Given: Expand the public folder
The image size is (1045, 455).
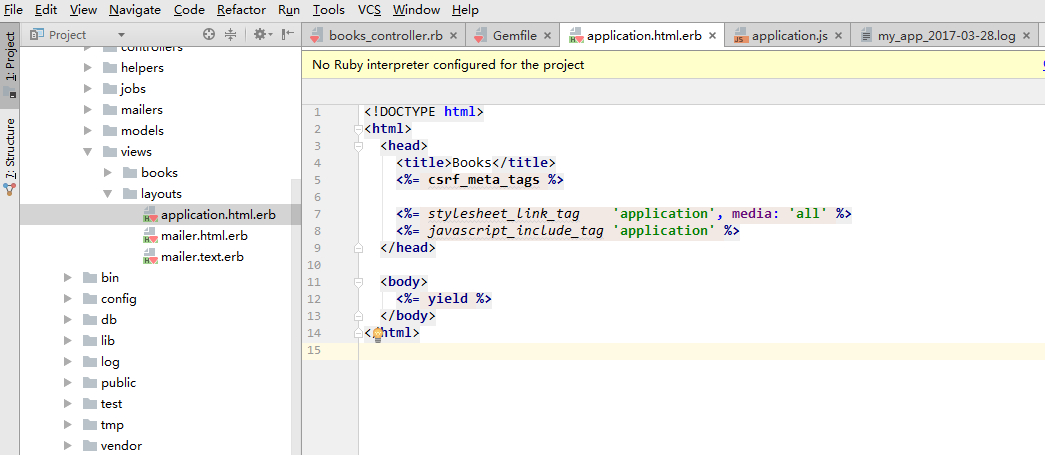Looking at the screenshot, I should [67, 383].
